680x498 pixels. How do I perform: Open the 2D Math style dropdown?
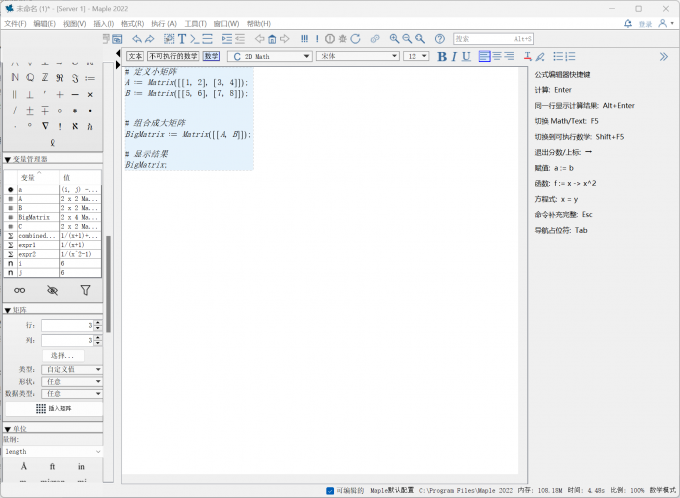269,56
